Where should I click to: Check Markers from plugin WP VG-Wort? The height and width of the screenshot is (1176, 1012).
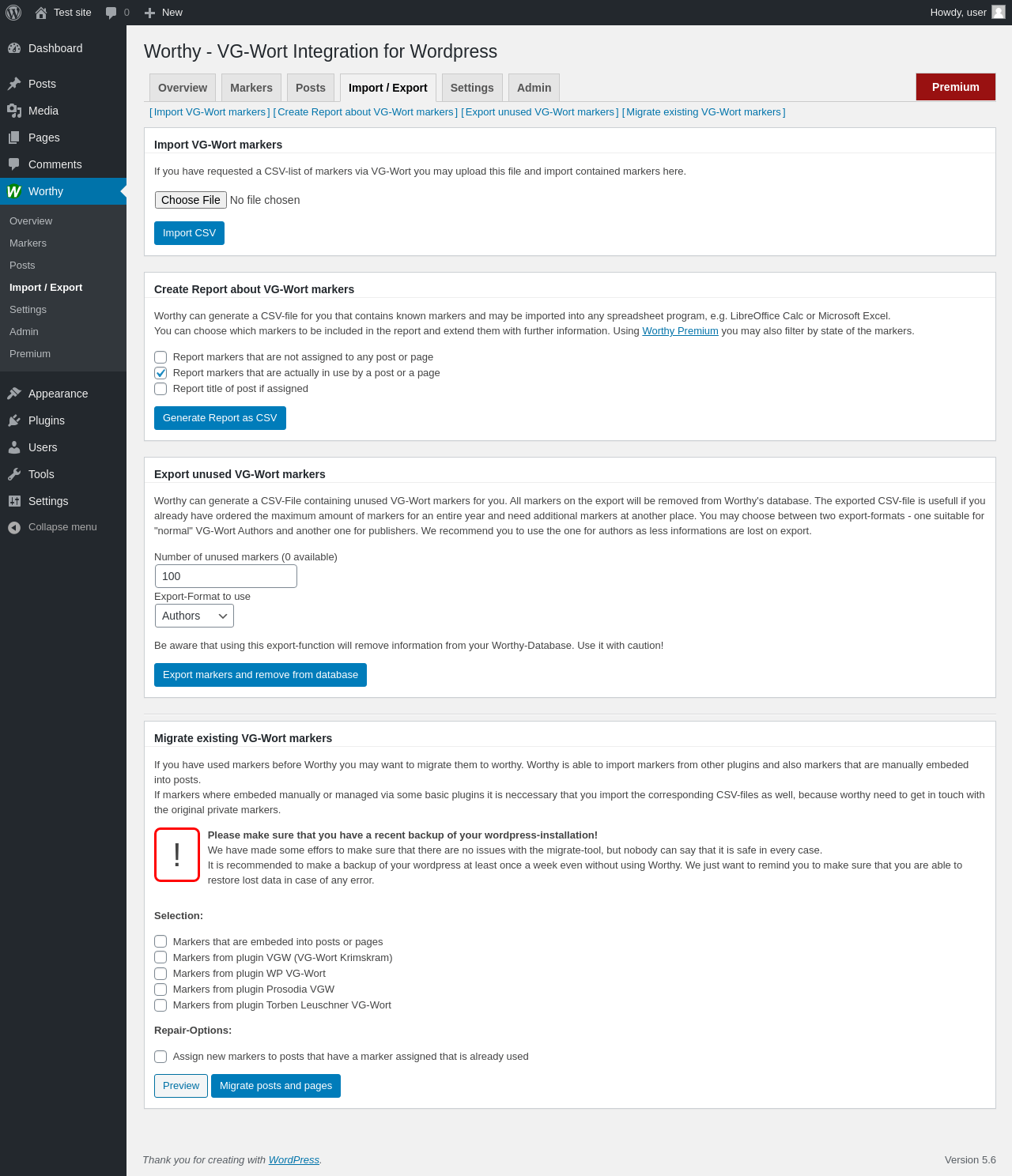(160, 974)
